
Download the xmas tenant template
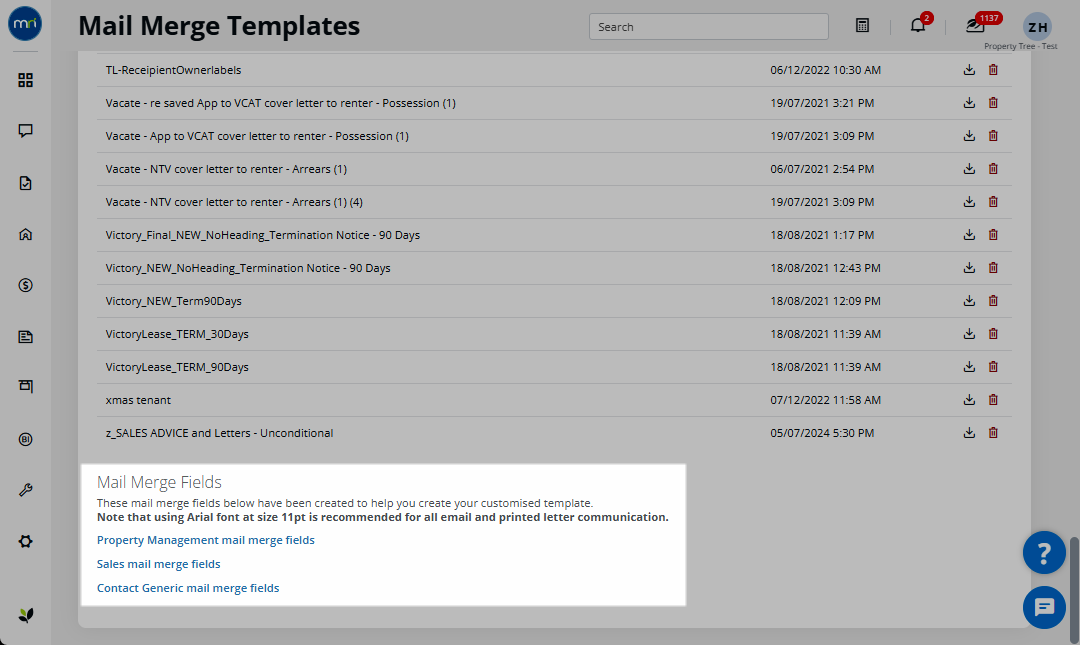coord(969,400)
